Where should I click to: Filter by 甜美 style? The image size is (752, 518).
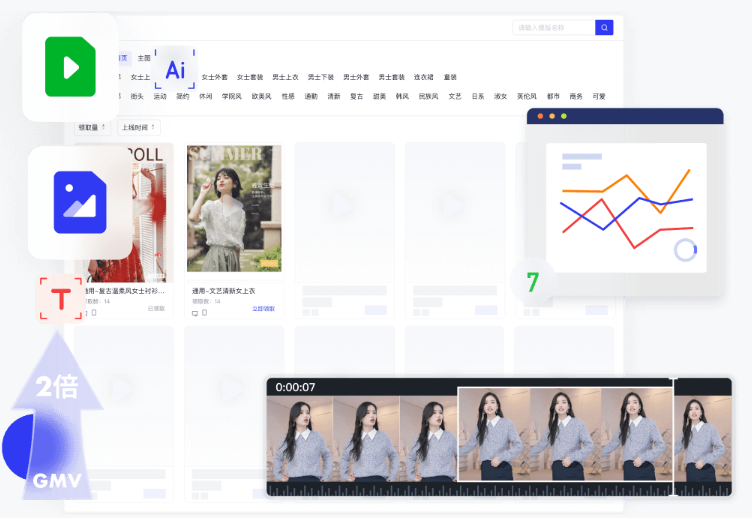[x=380, y=96]
